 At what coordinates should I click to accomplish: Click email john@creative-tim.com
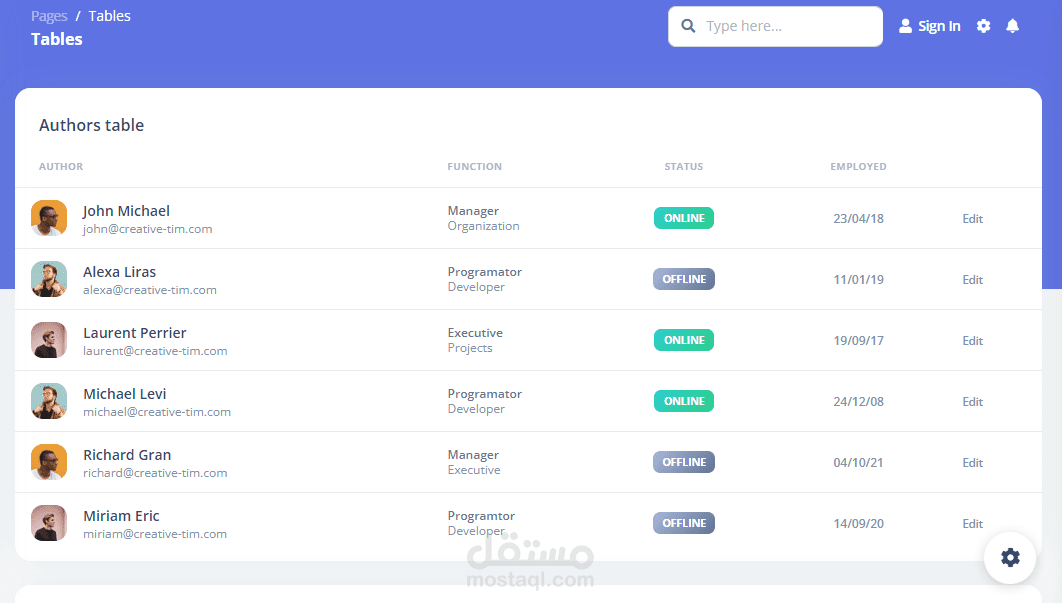148,229
